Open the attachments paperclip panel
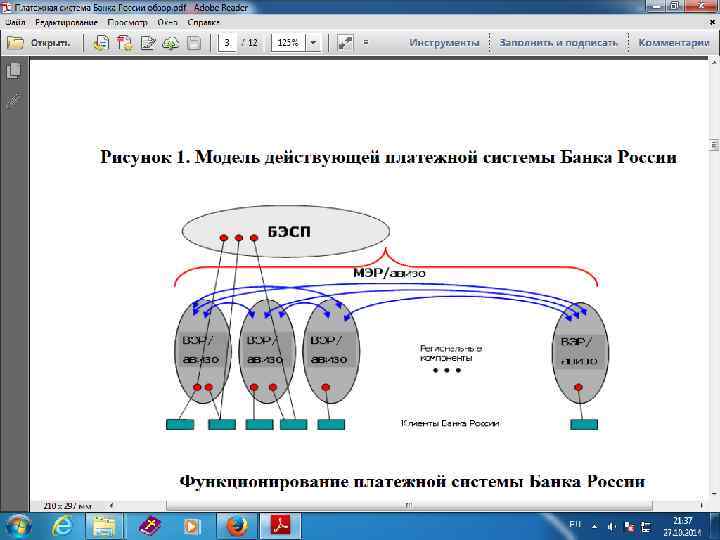The image size is (720, 540). tap(14, 100)
